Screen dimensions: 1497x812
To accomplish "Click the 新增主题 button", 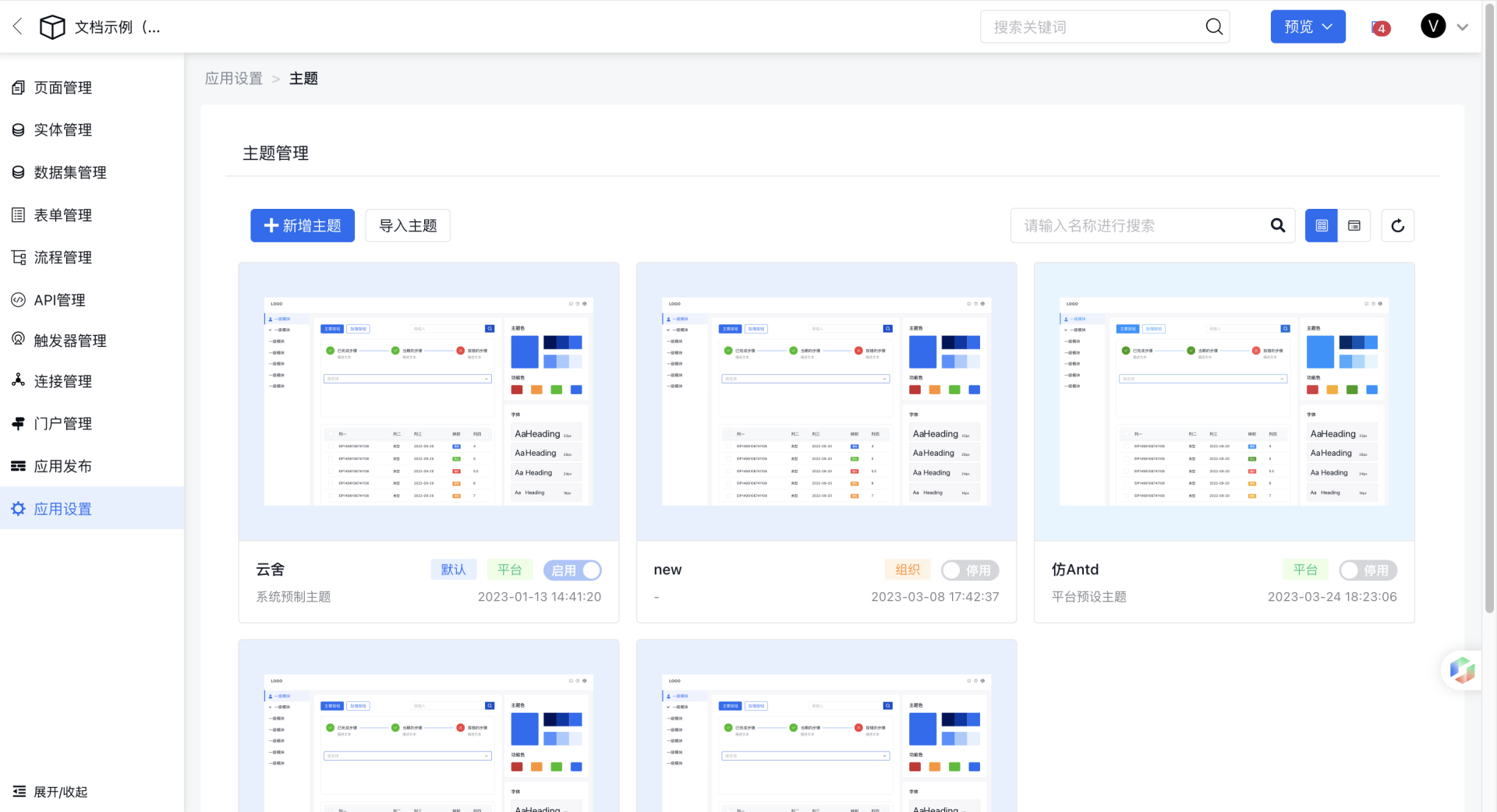I will [x=303, y=226].
